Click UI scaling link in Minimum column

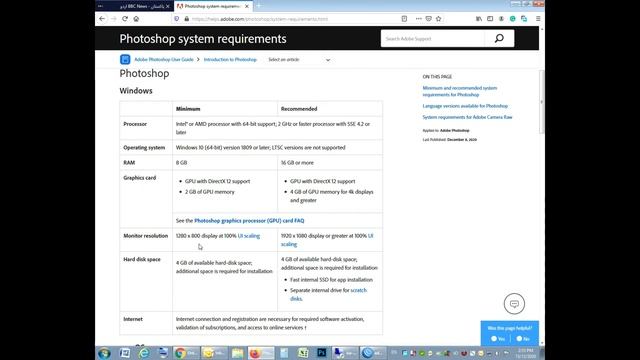249,236
